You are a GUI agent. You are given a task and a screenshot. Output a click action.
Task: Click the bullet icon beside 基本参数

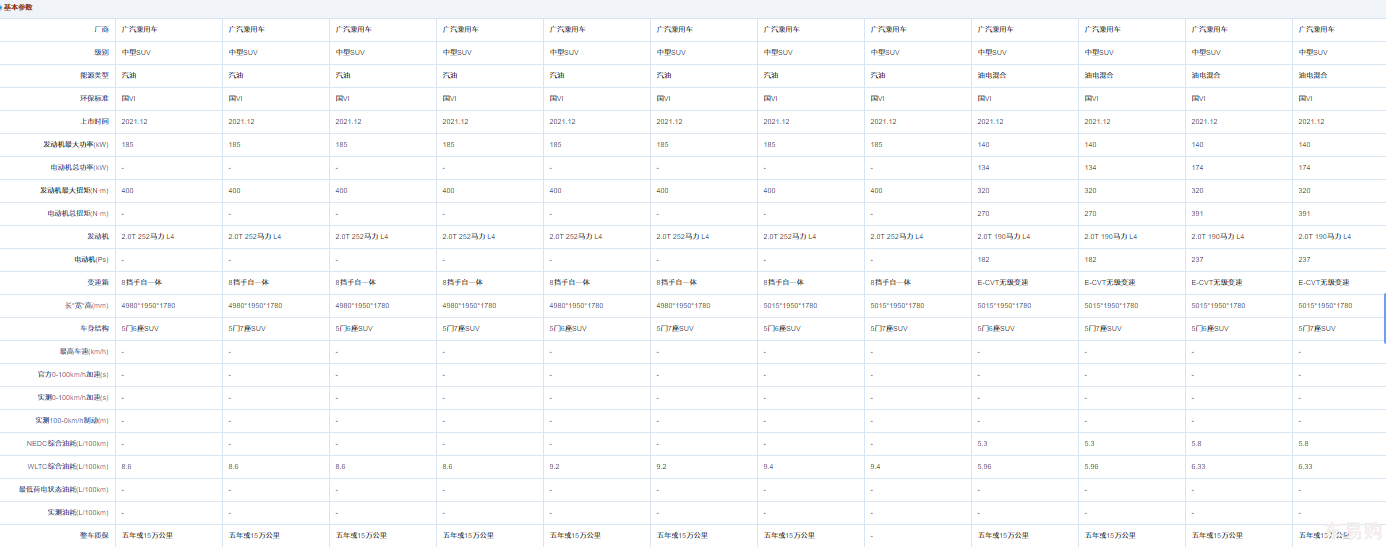coord(2,7)
